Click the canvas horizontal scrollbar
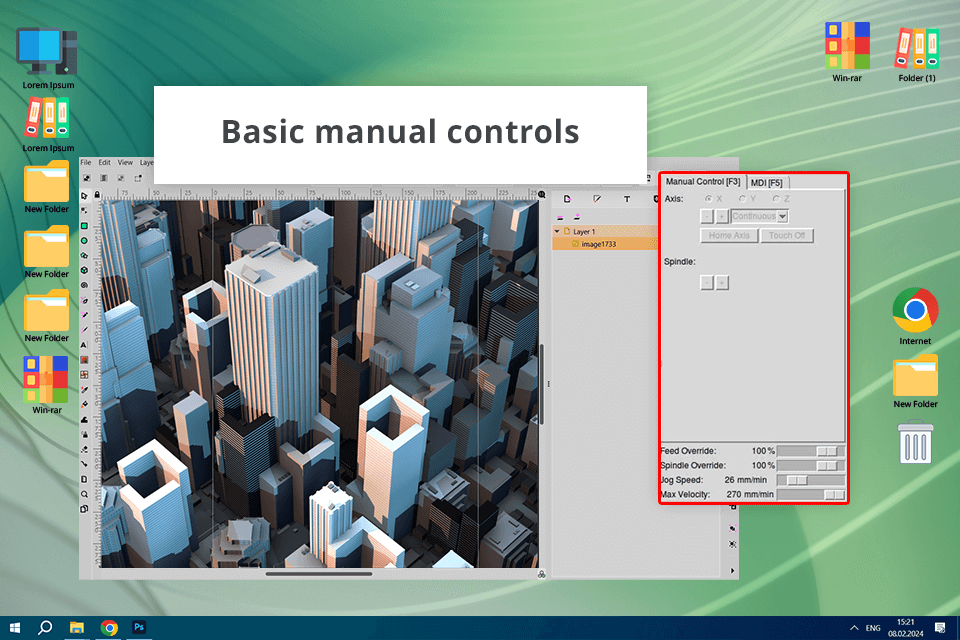 318,574
